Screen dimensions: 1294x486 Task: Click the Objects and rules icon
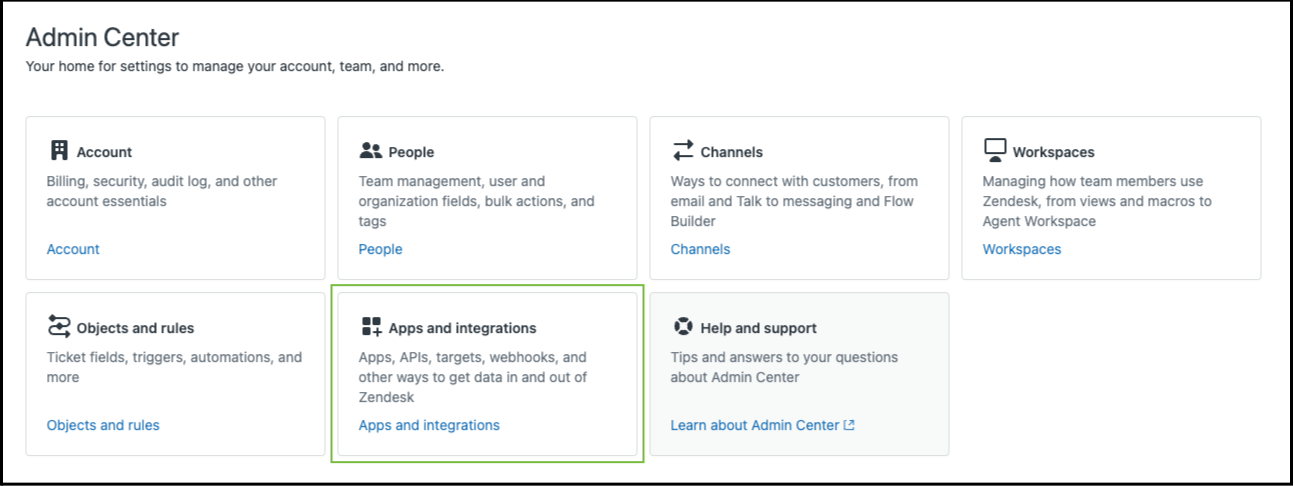point(59,327)
